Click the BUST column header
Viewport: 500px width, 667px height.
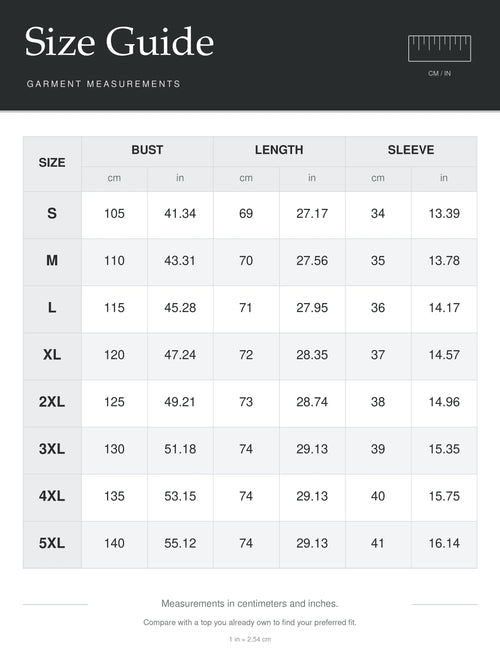tap(147, 150)
